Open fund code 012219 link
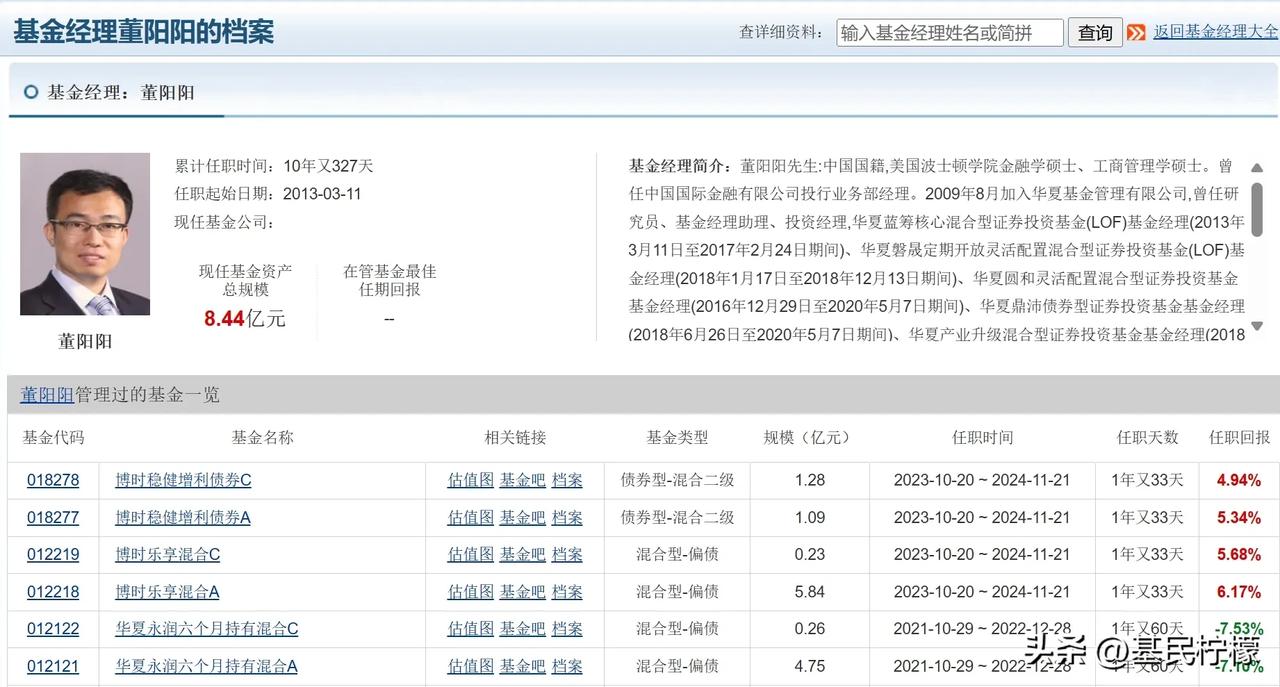Screen dimensions: 1280x687 pos(53,554)
